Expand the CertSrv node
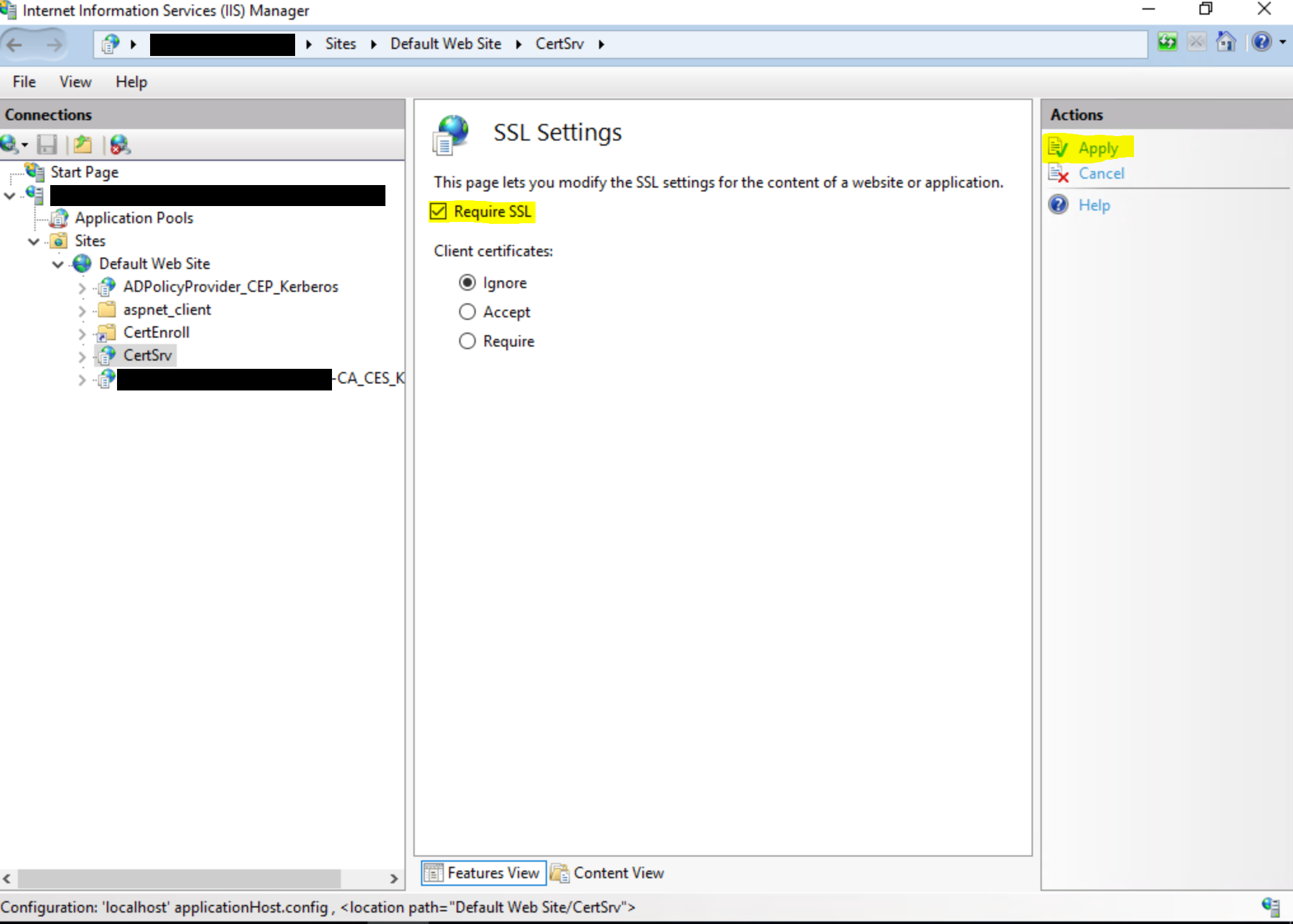Image resolution: width=1293 pixels, height=924 pixels. (82, 356)
